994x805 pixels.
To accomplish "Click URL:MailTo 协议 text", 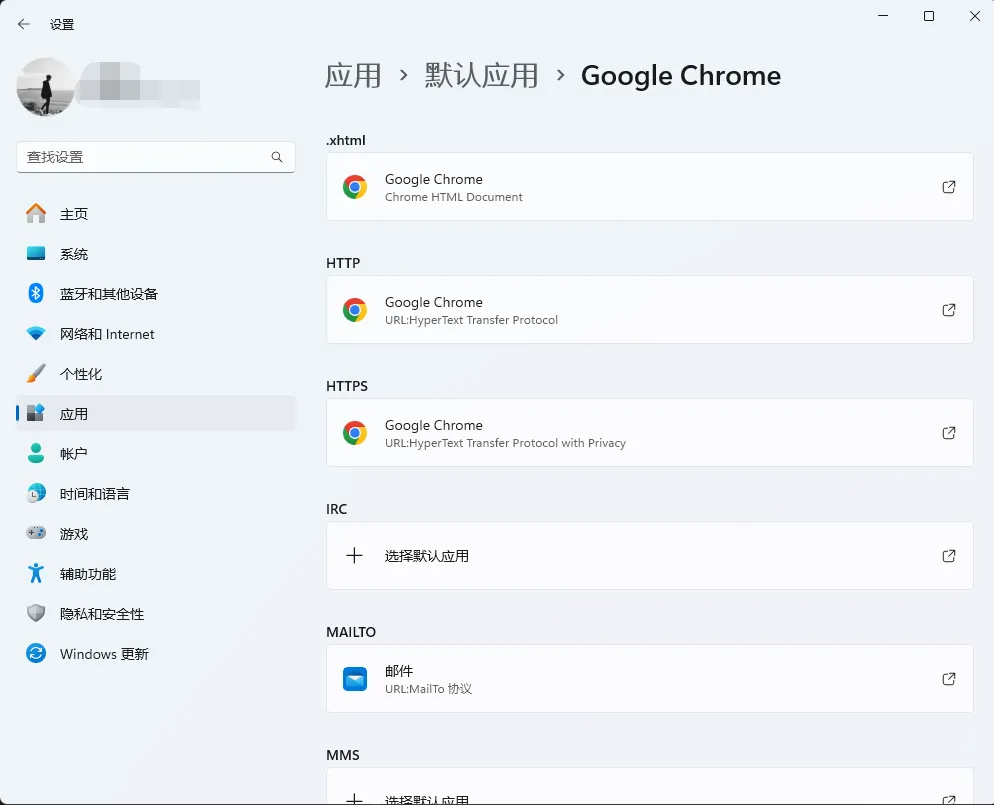I will (429, 689).
